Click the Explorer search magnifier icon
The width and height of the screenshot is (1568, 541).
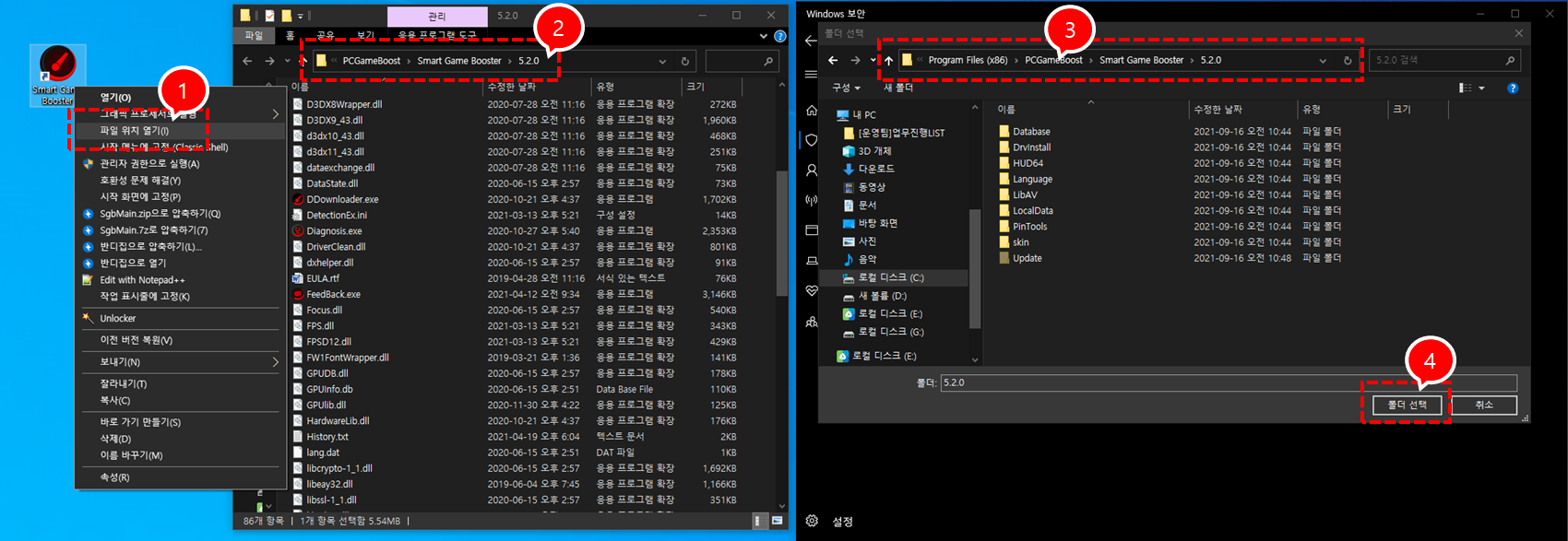pos(768,61)
